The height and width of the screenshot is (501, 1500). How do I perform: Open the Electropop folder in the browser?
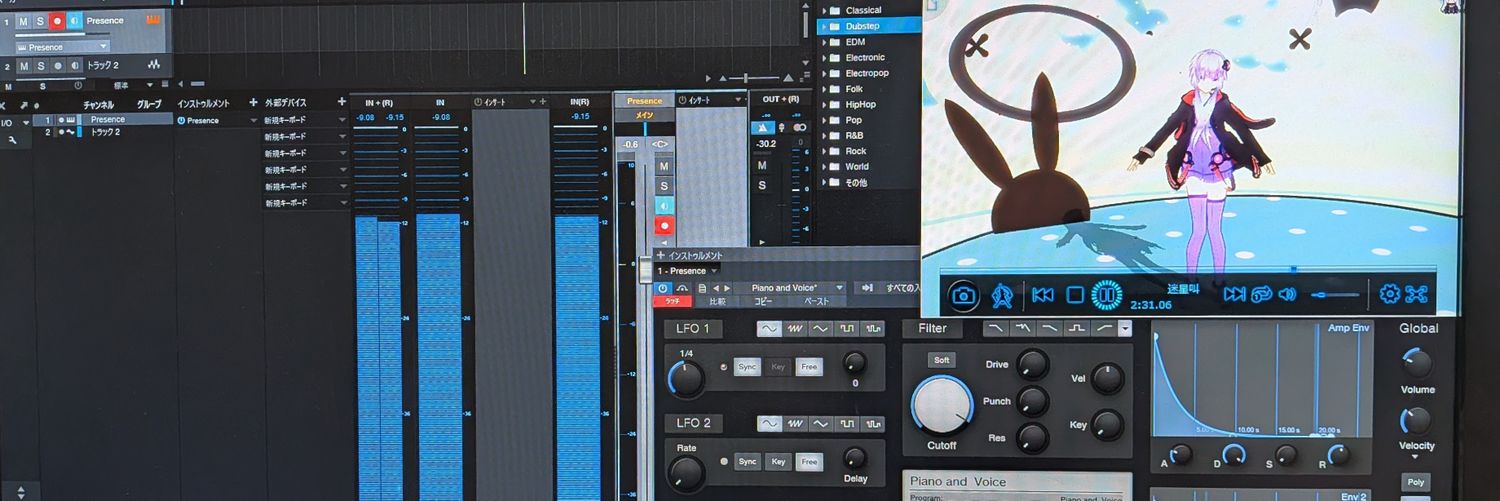(x=866, y=73)
